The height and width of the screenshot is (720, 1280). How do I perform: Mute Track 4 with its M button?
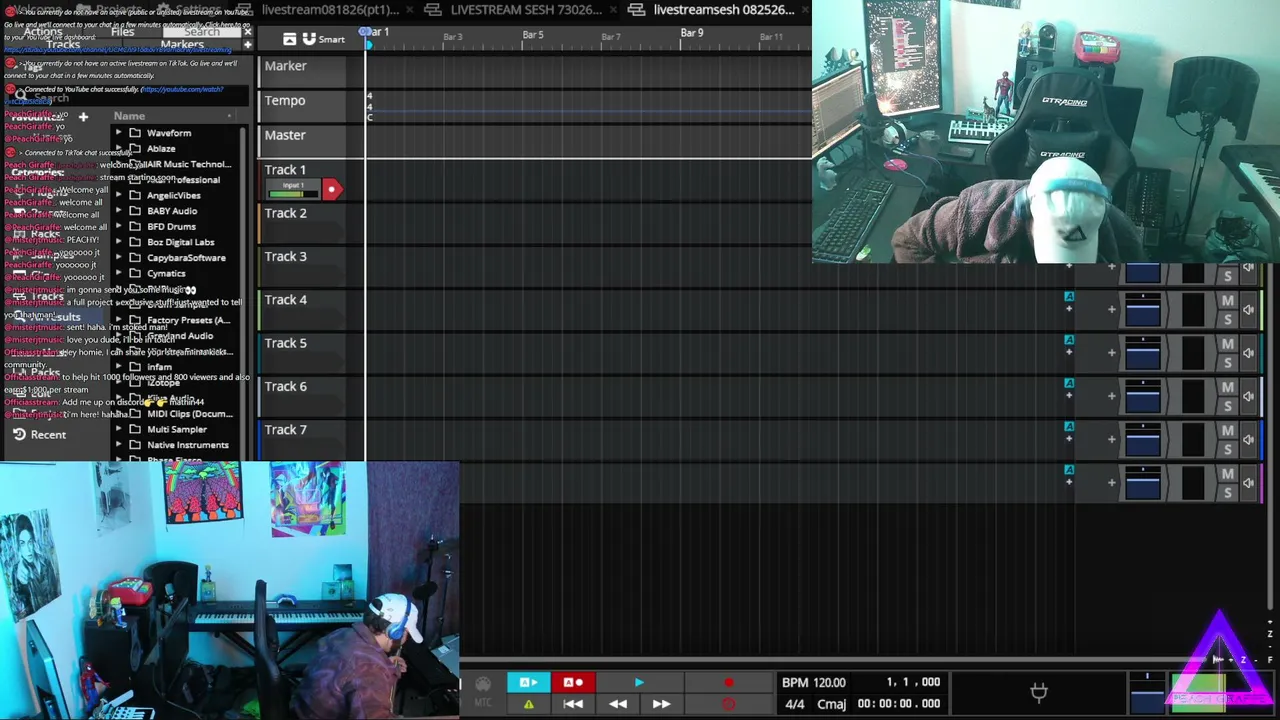pos(1227,301)
